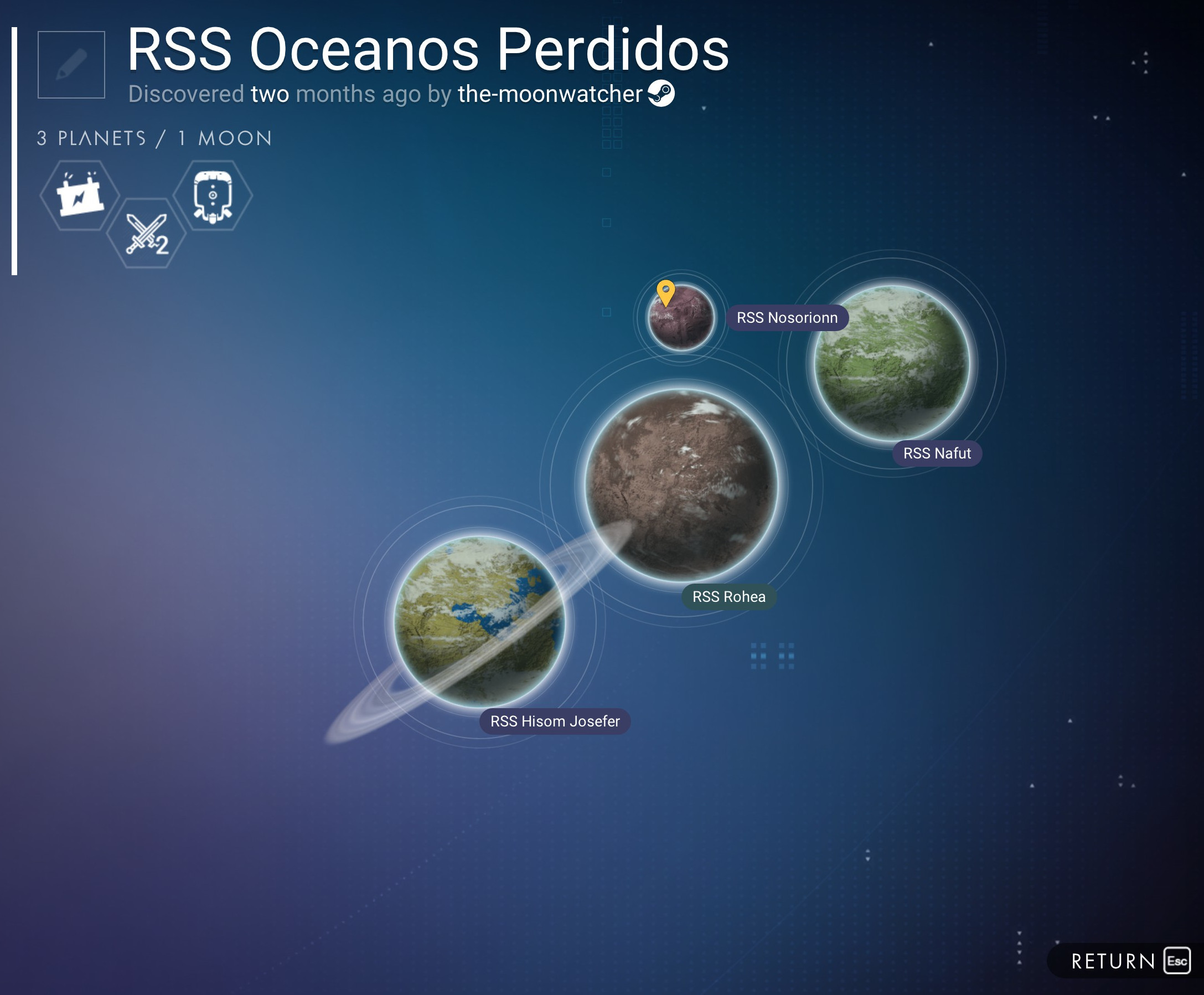Click the '3 PLANETS / 1 MOON' text
This screenshot has width=1204, height=995.
(155, 138)
